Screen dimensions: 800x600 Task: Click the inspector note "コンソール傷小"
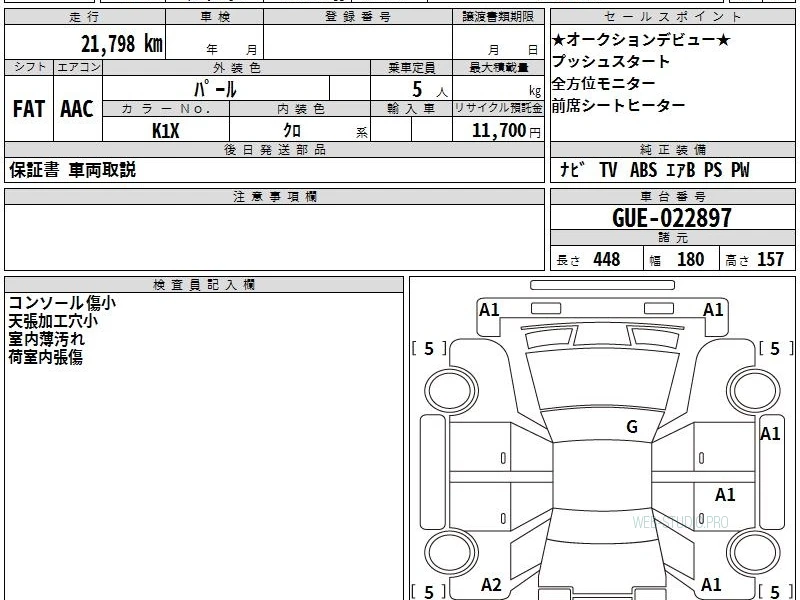(62, 303)
